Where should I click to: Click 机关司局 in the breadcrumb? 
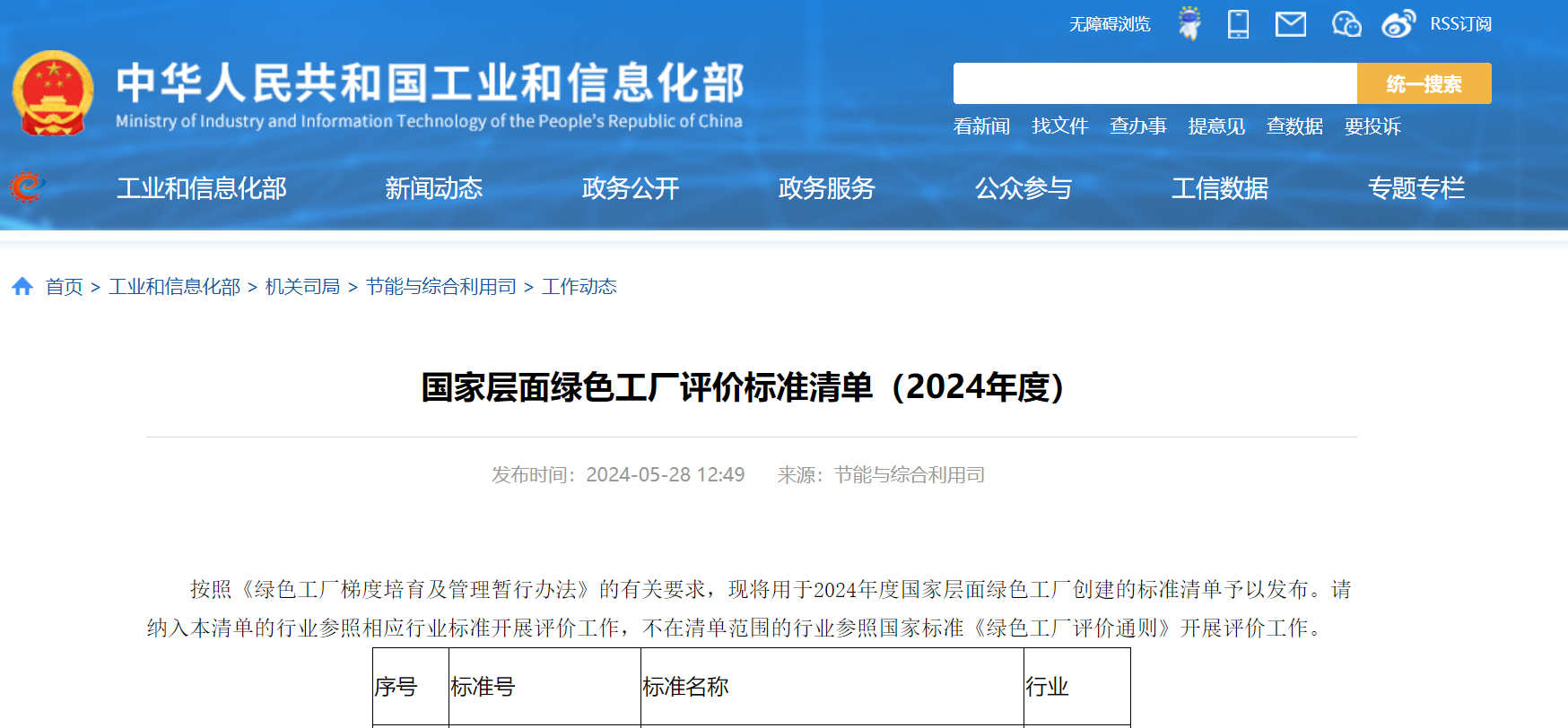point(302,287)
